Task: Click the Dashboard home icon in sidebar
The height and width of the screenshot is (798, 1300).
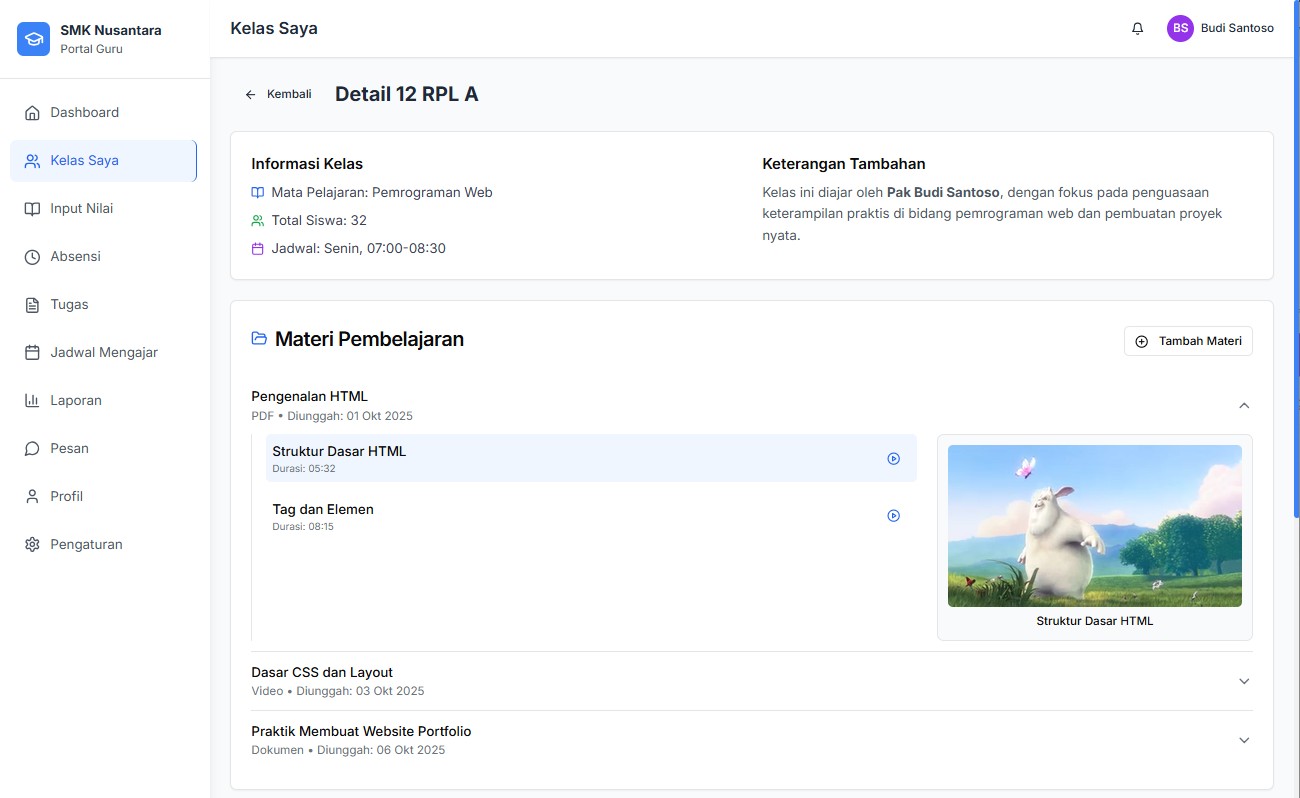Action: 32,113
